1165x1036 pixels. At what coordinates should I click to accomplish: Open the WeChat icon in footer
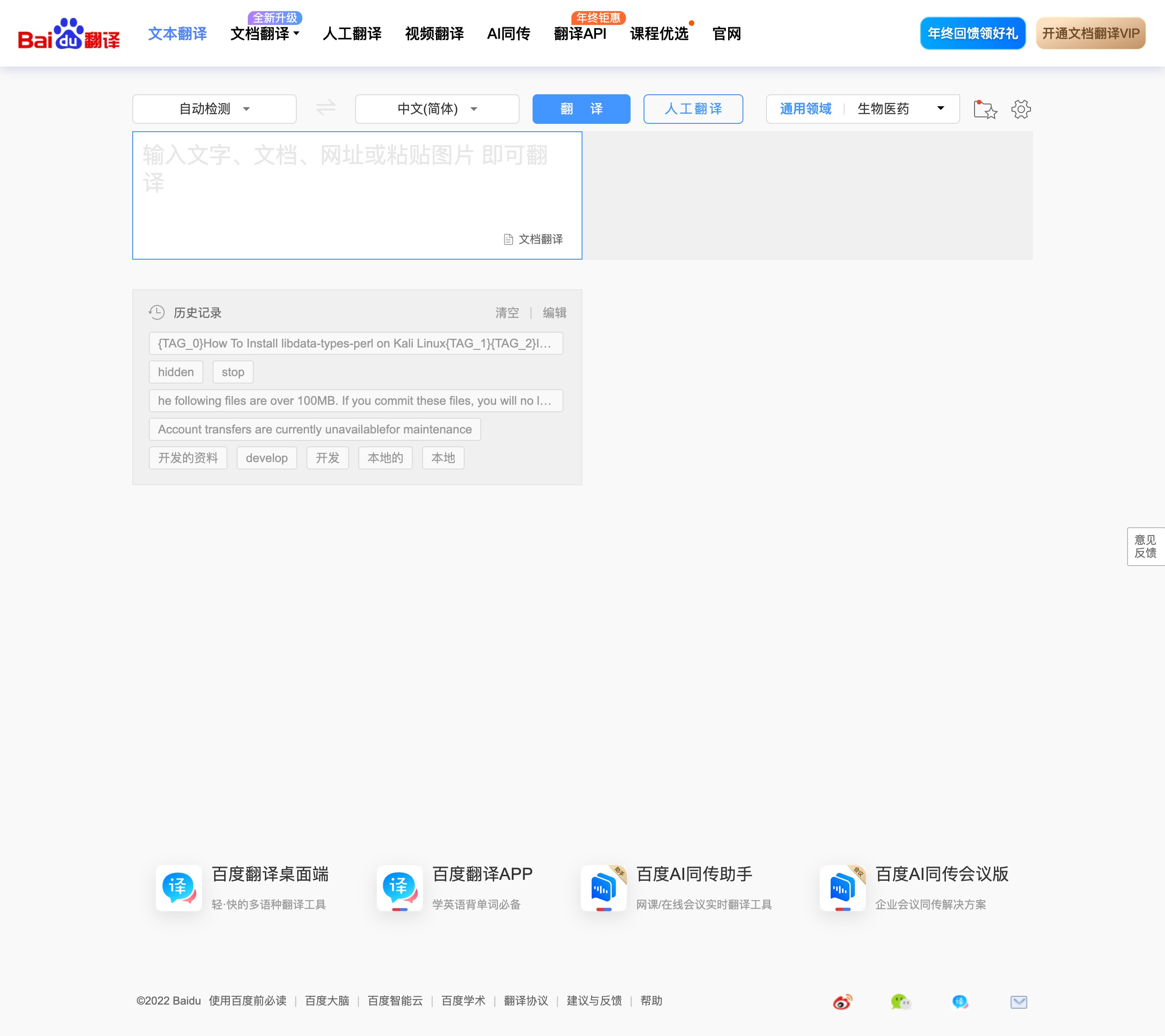click(x=900, y=1001)
